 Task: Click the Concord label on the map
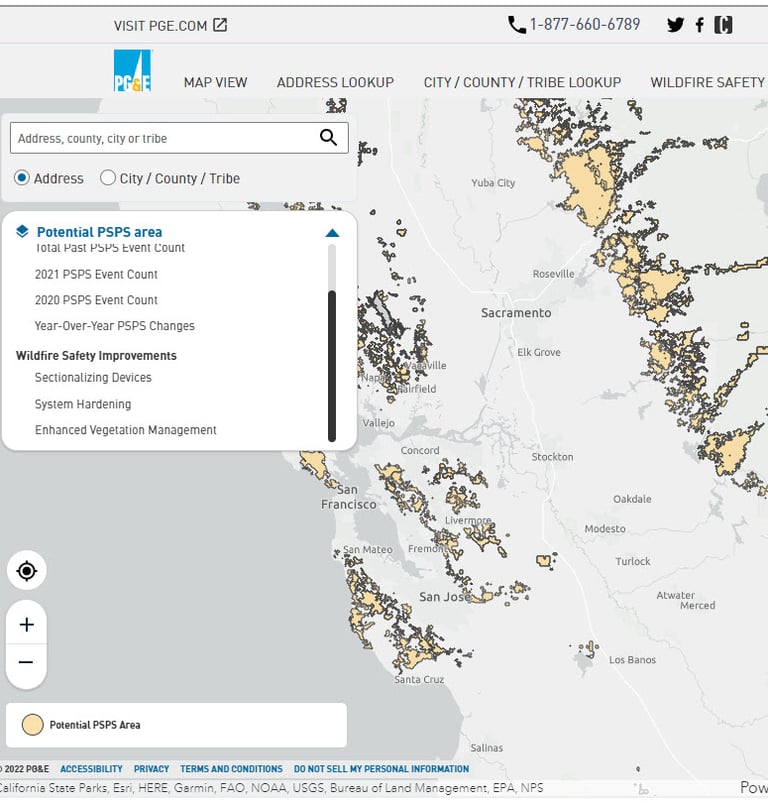(x=420, y=451)
